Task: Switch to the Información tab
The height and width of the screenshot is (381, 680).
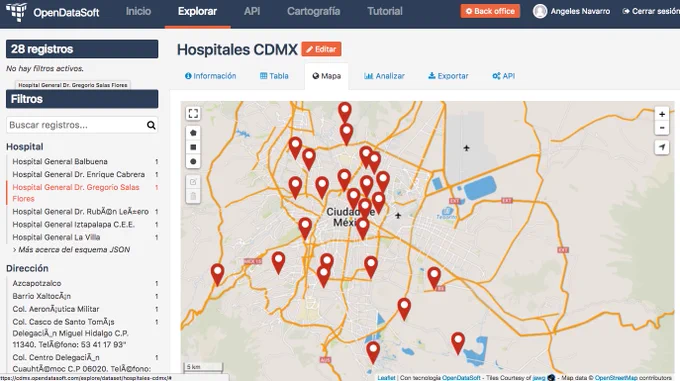Action: 210,76
